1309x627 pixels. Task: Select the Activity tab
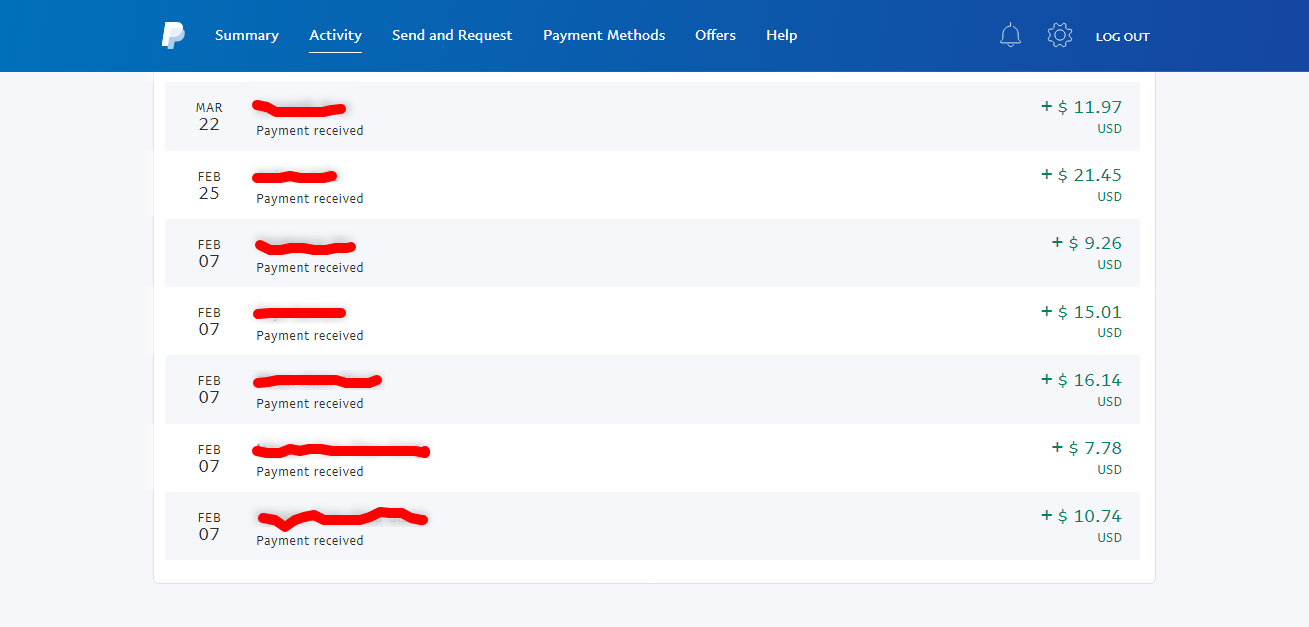tap(335, 35)
